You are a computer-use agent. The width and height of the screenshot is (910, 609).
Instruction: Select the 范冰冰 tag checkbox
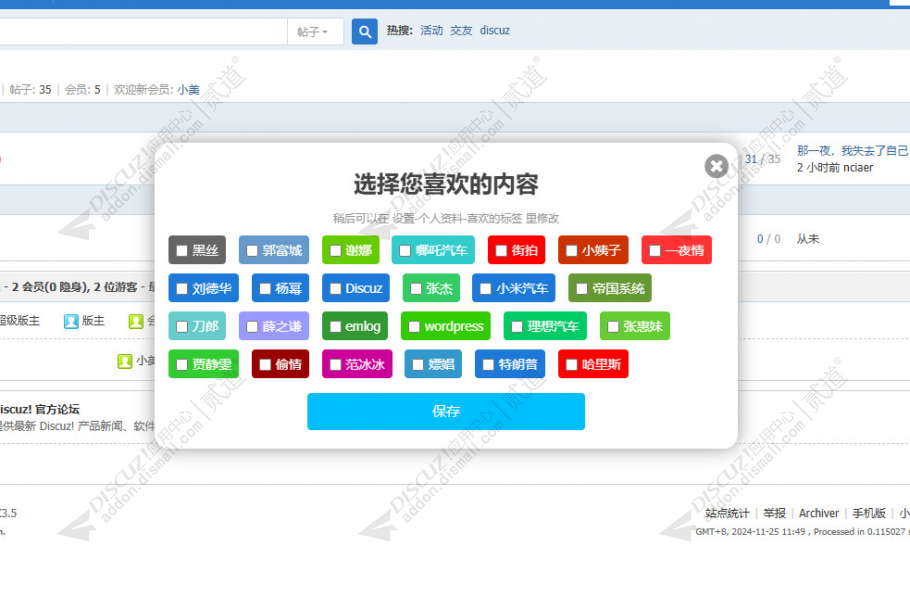[x=335, y=365]
